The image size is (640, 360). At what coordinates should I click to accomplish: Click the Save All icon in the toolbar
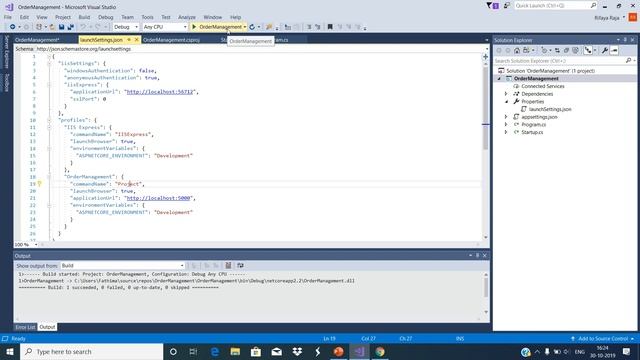(x=70, y=27)
